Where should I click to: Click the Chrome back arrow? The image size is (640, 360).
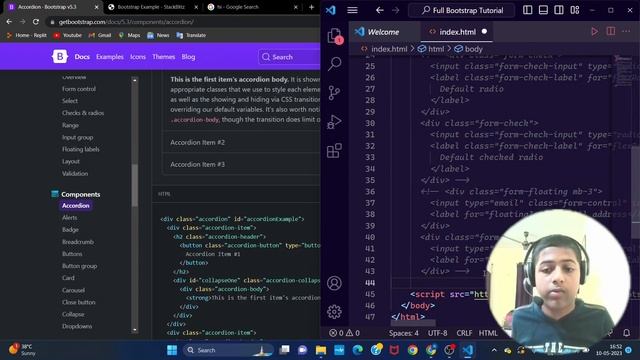tap(9, 22)
